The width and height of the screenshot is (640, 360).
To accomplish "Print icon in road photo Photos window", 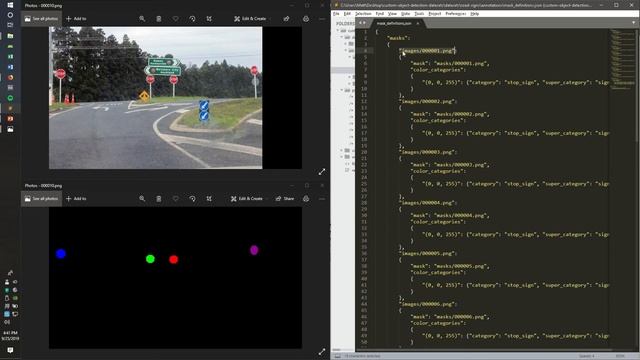I will pos(306,19).
